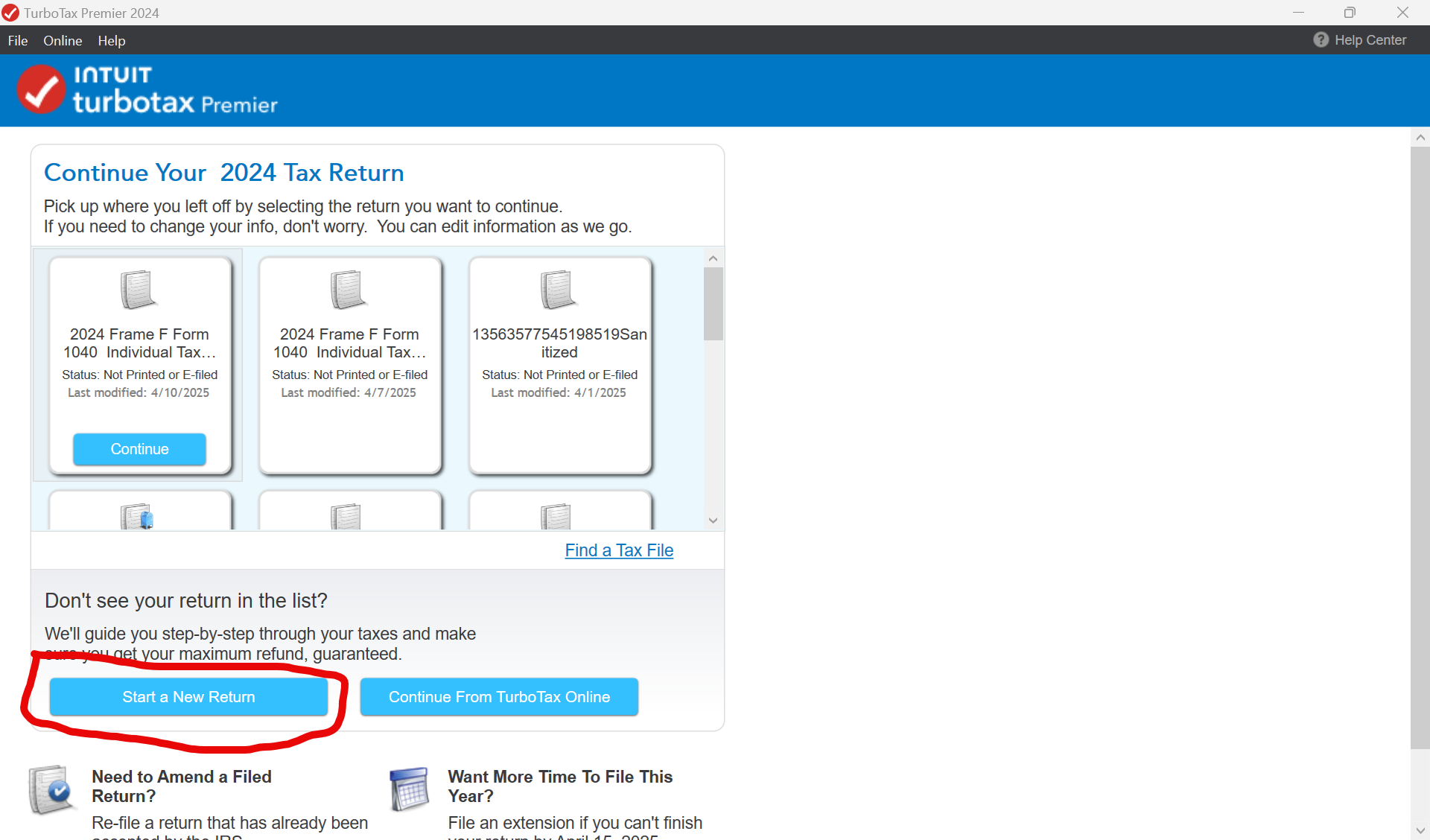The width and height of the screenshot is (1430, 840).
Task: Click the Intuit TurboTax checkmark logo
Action: point(41,89)
